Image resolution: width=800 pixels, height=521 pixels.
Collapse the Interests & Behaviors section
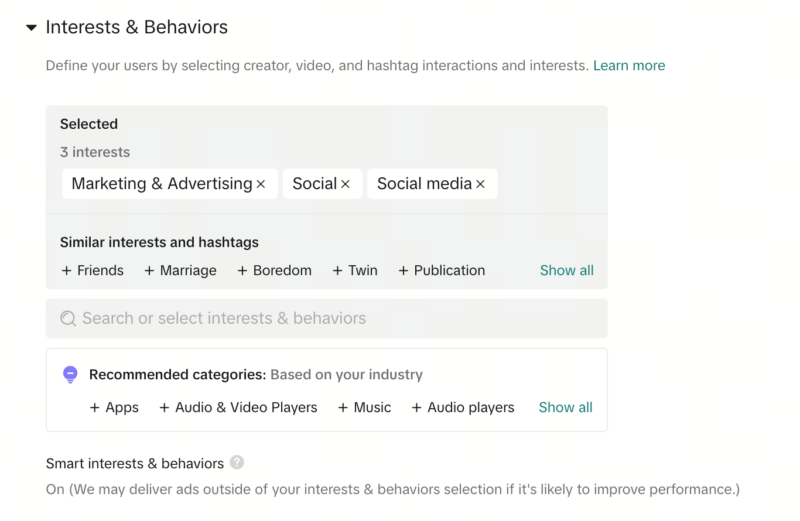tap(31, 28)
